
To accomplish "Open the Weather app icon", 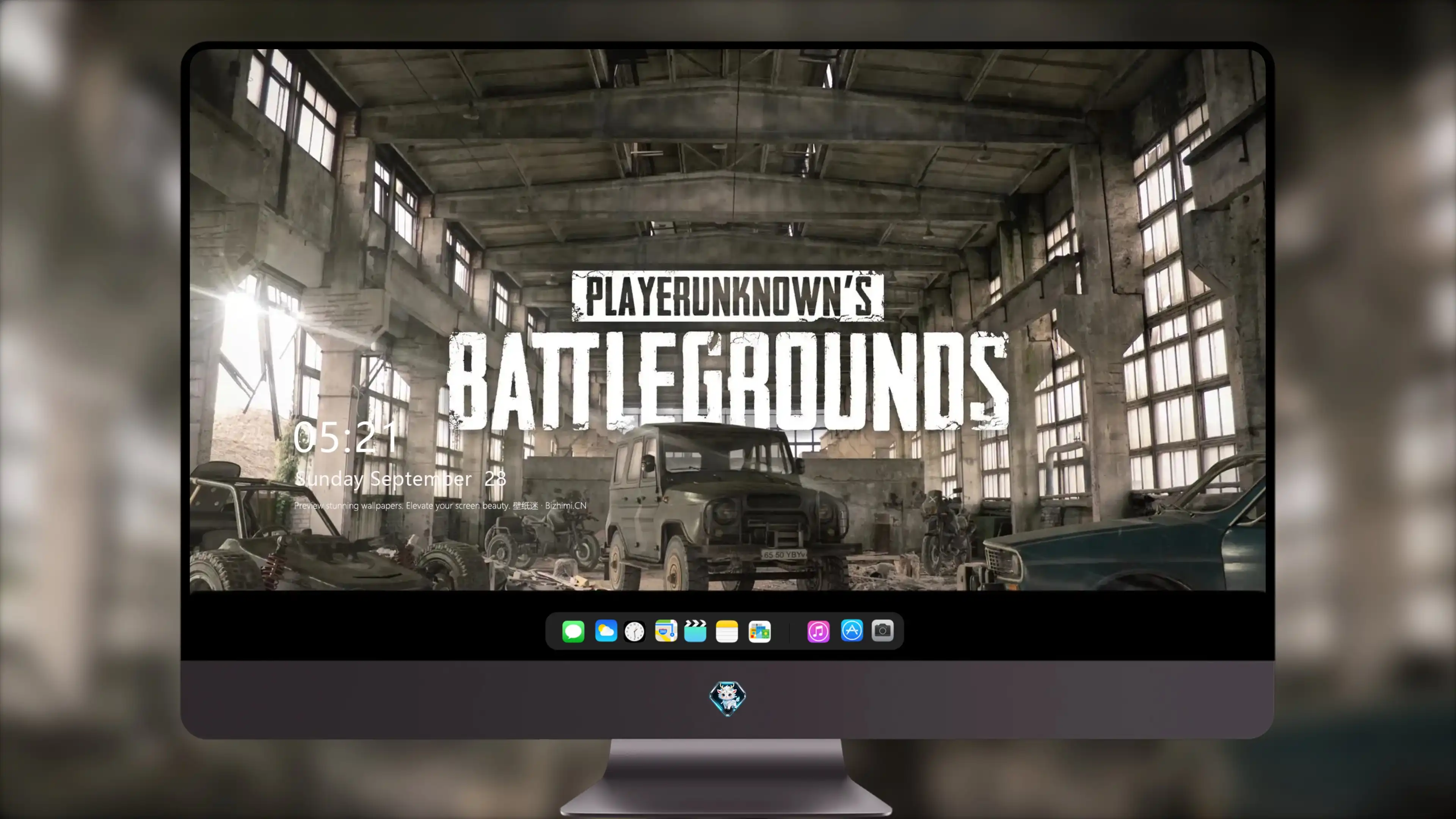I will tap(606, 631).
